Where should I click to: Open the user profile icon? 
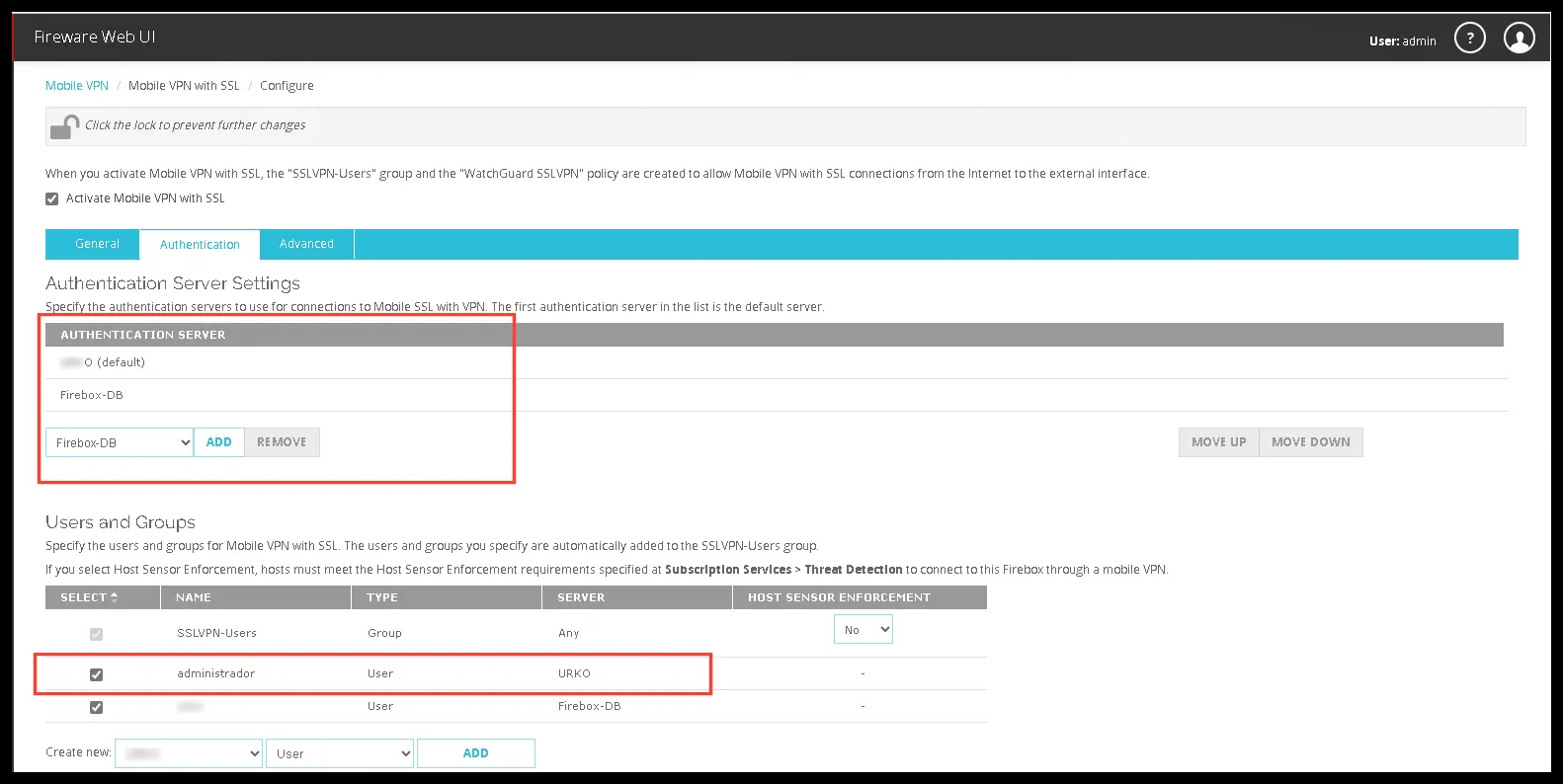click(1519, 39)
